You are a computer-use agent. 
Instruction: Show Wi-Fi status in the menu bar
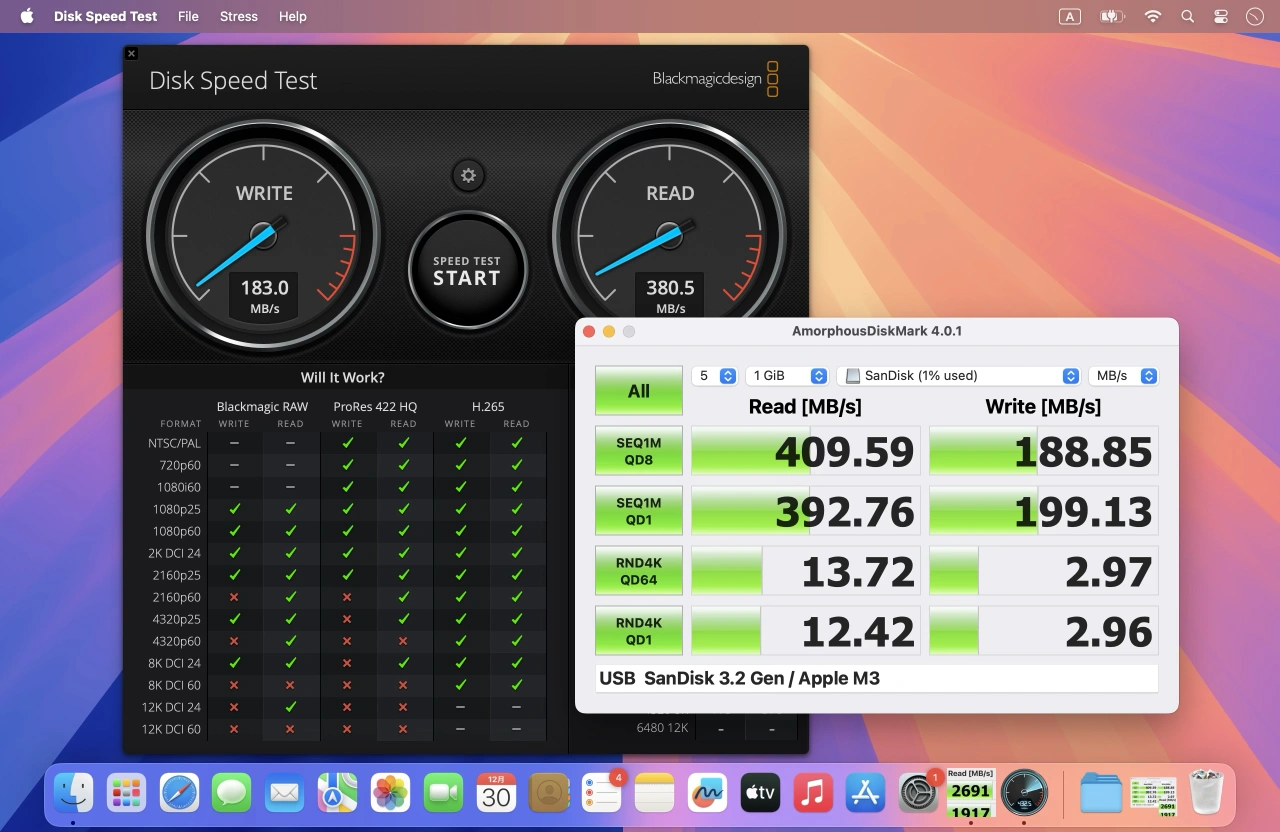[1152, 16]
